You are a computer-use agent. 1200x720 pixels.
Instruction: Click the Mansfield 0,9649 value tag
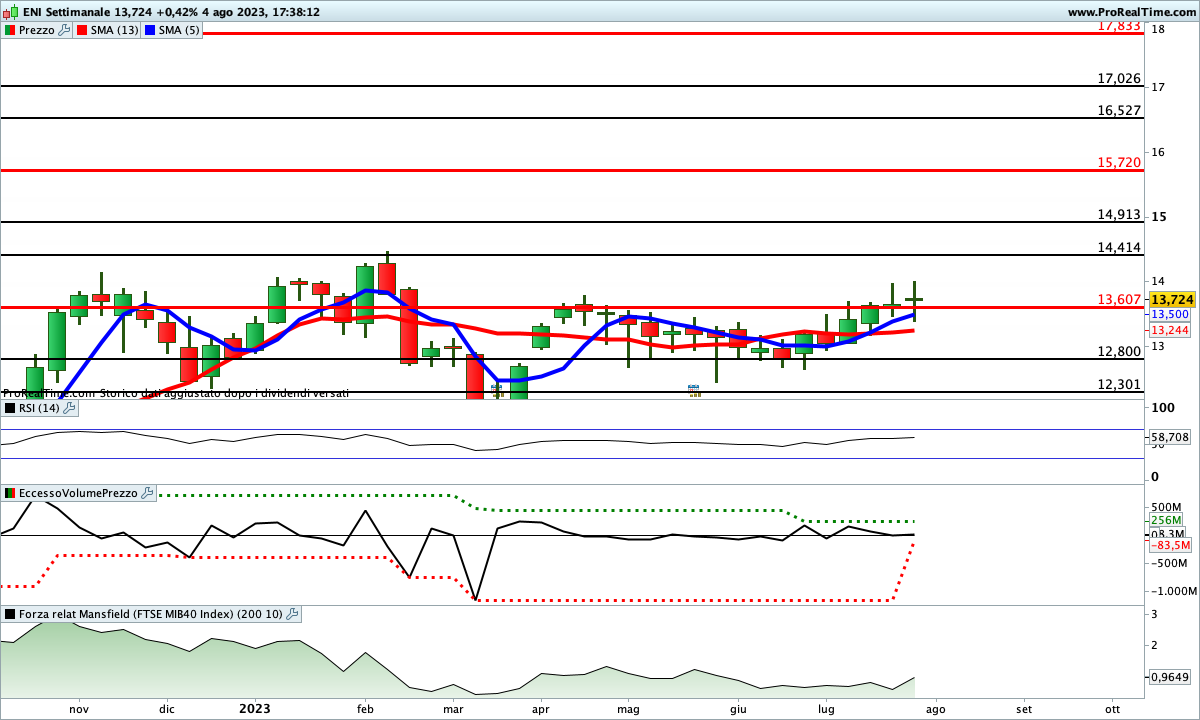[x=1170, y=676]
